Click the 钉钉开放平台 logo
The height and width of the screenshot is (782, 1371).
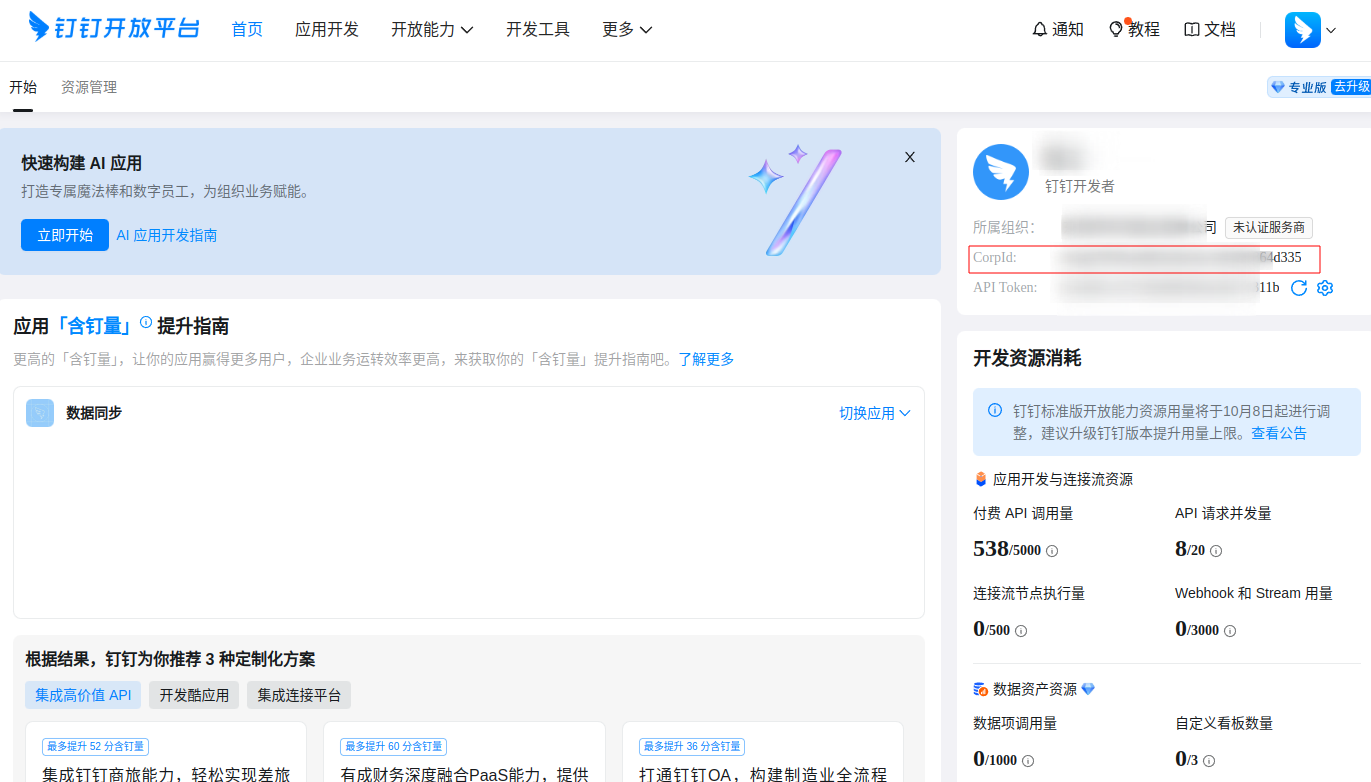click(110, 27)
